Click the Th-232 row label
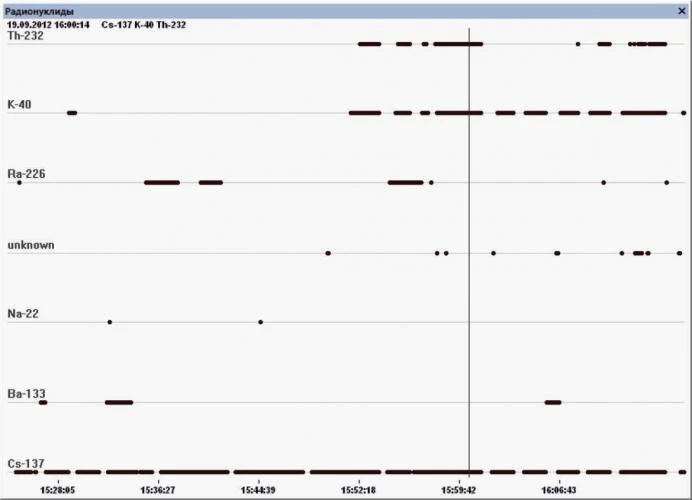The image size is (692, 500). [x=26, y=36]
